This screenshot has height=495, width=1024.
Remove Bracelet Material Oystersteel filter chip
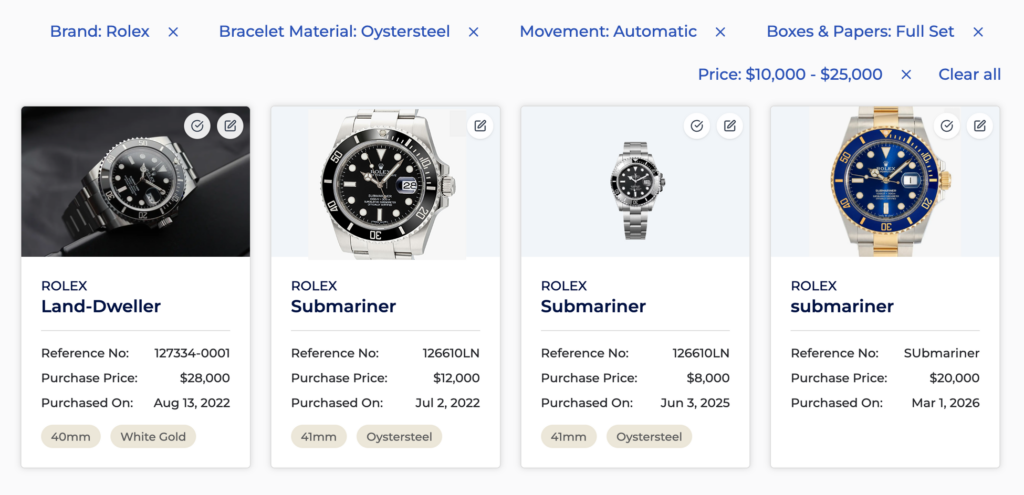[x=474, y=32]
